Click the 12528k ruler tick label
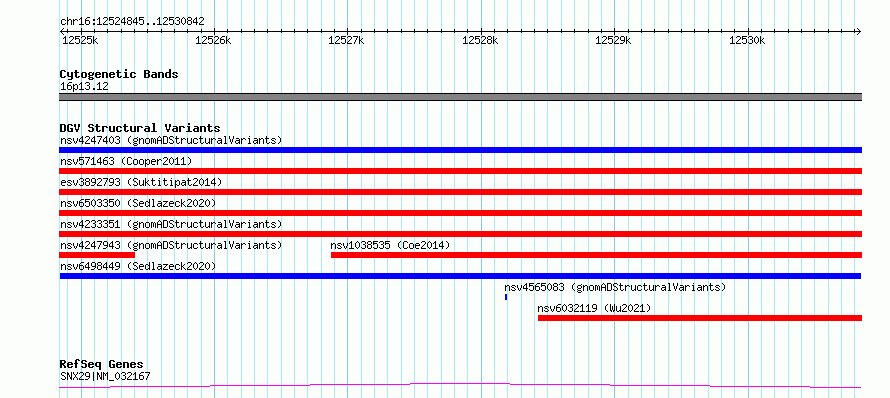Viewport: 890px width, 398px height. tap(480, 40)
